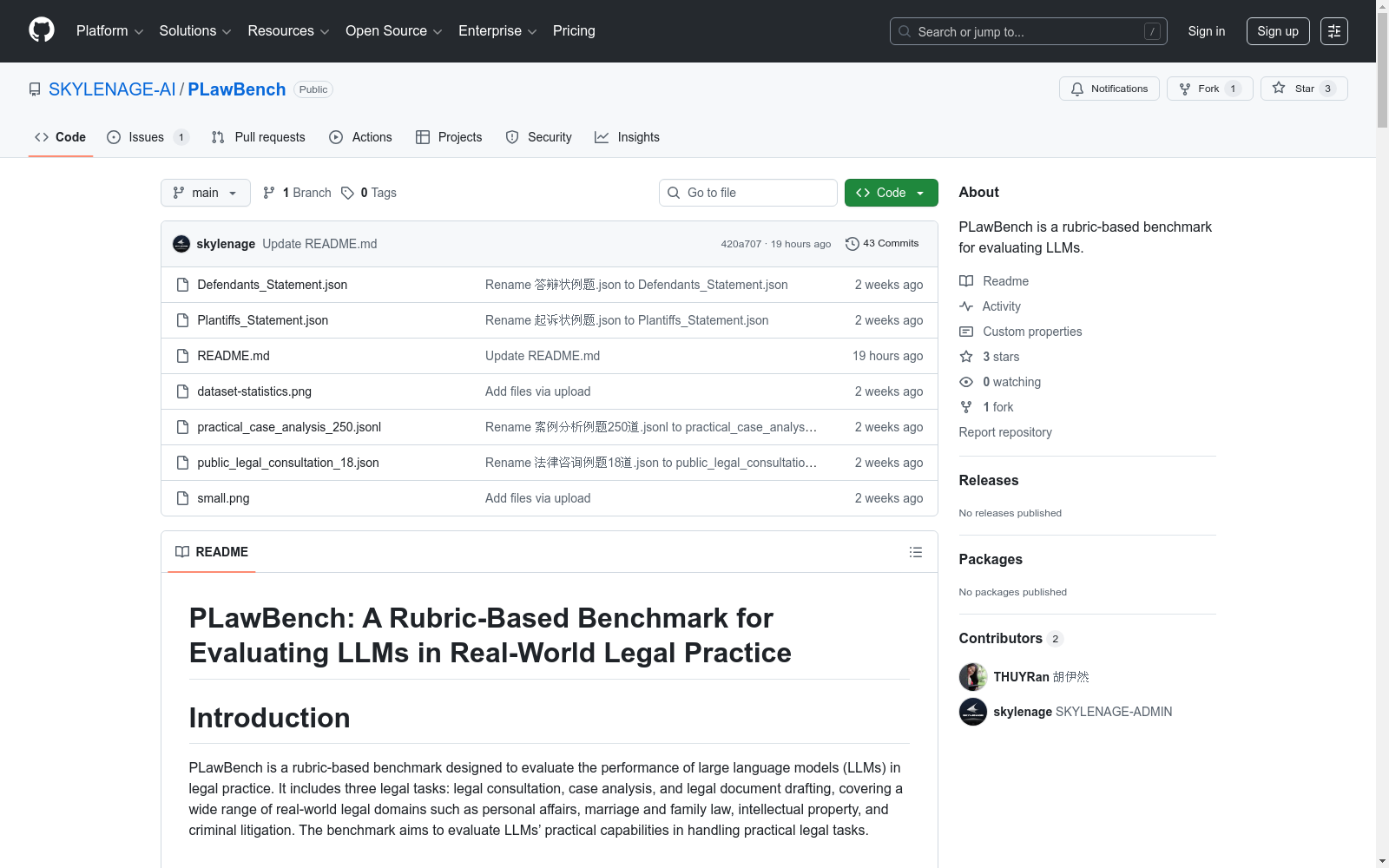
Task: Open commit hash 420a707
Action: click(741, 244)
